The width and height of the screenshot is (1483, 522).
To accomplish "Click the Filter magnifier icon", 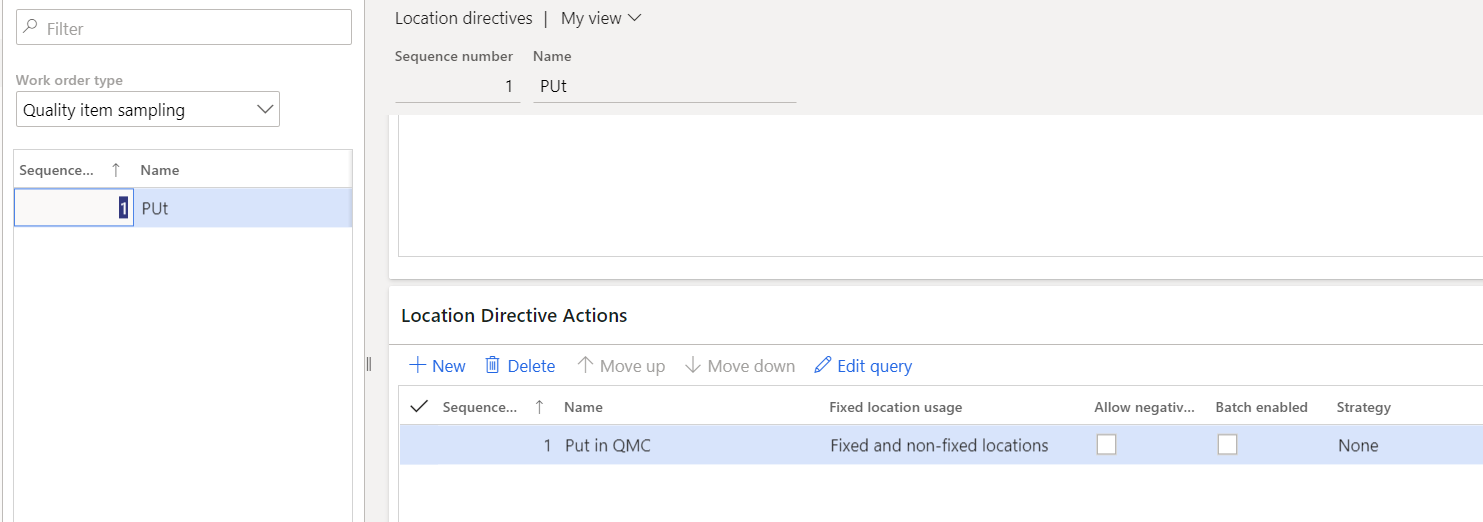I will point(31,28).
